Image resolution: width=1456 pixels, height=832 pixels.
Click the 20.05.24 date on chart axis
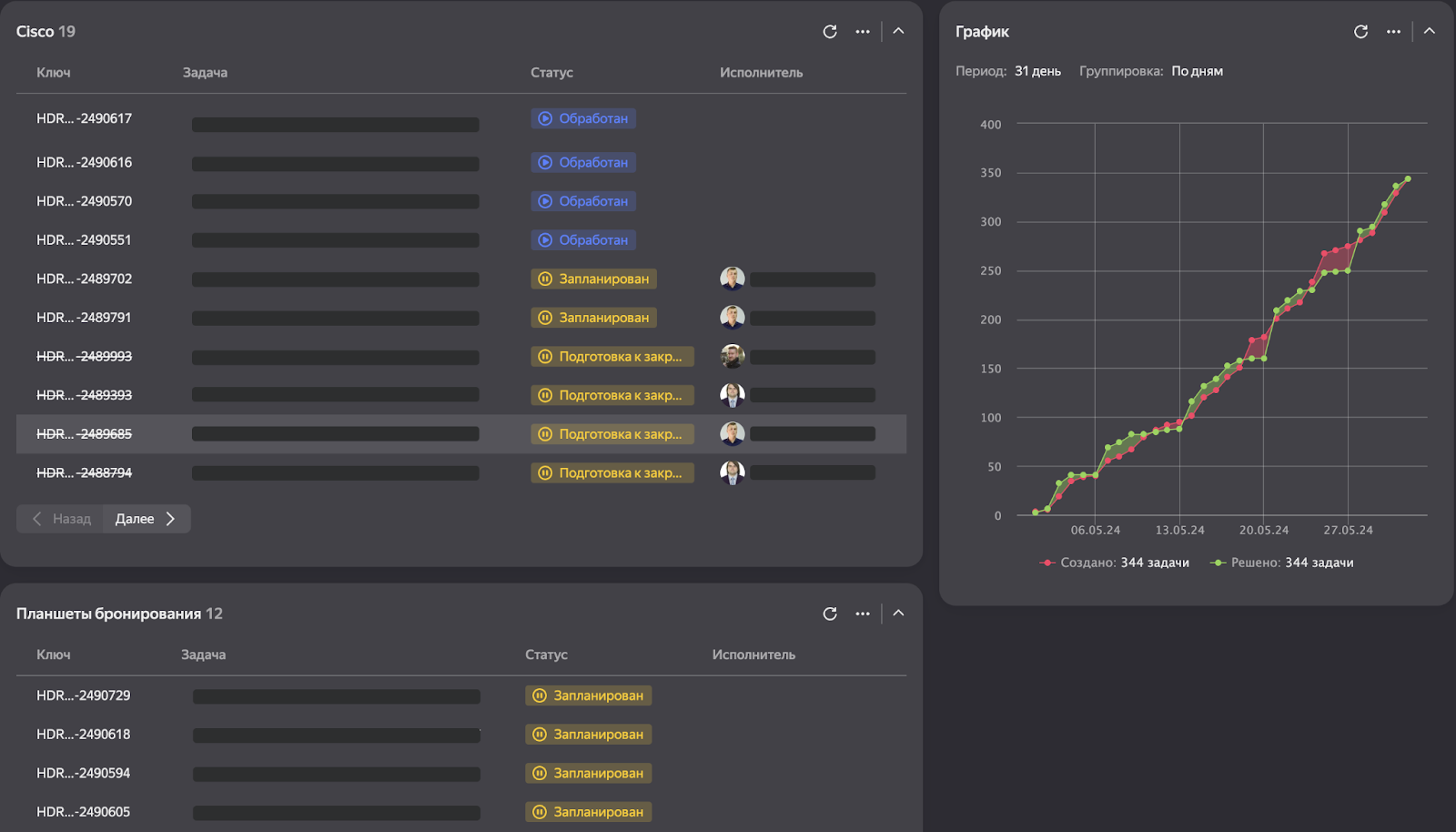[1264, 530]
